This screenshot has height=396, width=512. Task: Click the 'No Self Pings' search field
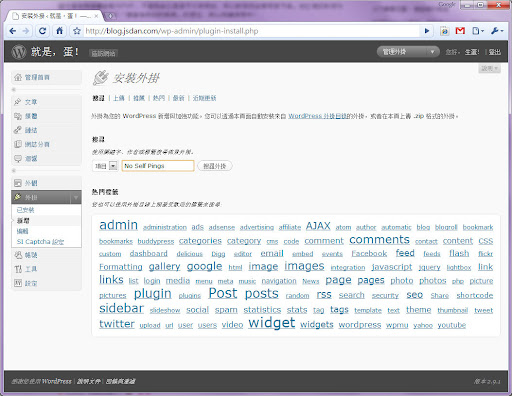tap(158, 166)
